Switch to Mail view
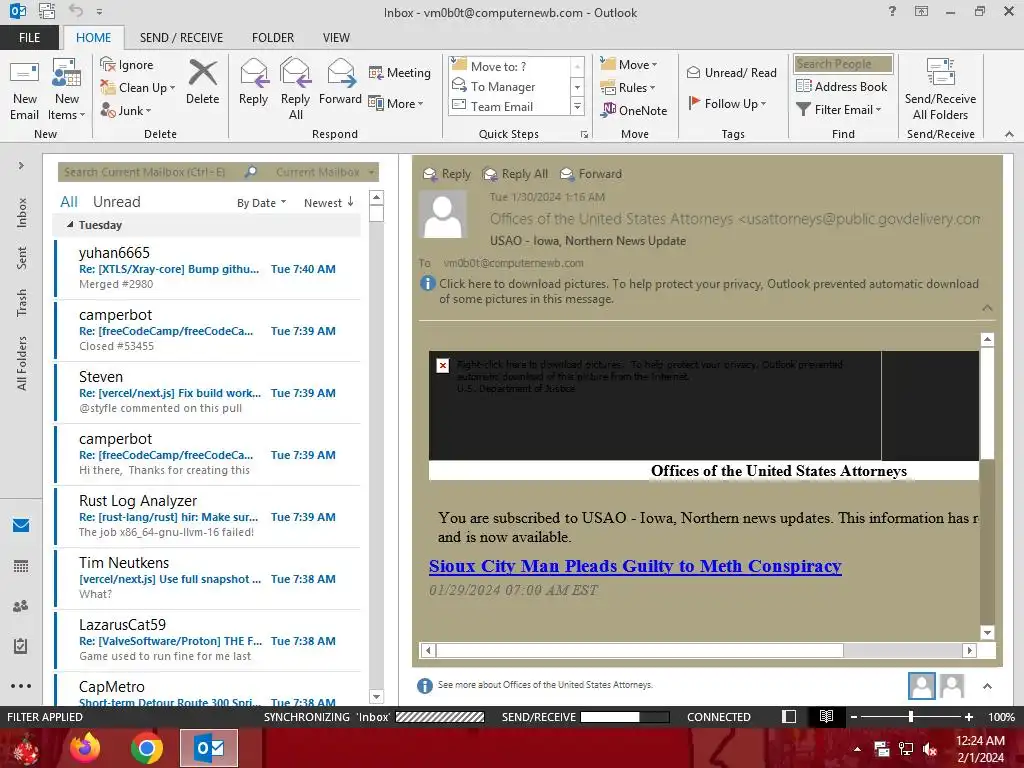Viewport: 1024px width, 768px height. 21,525
